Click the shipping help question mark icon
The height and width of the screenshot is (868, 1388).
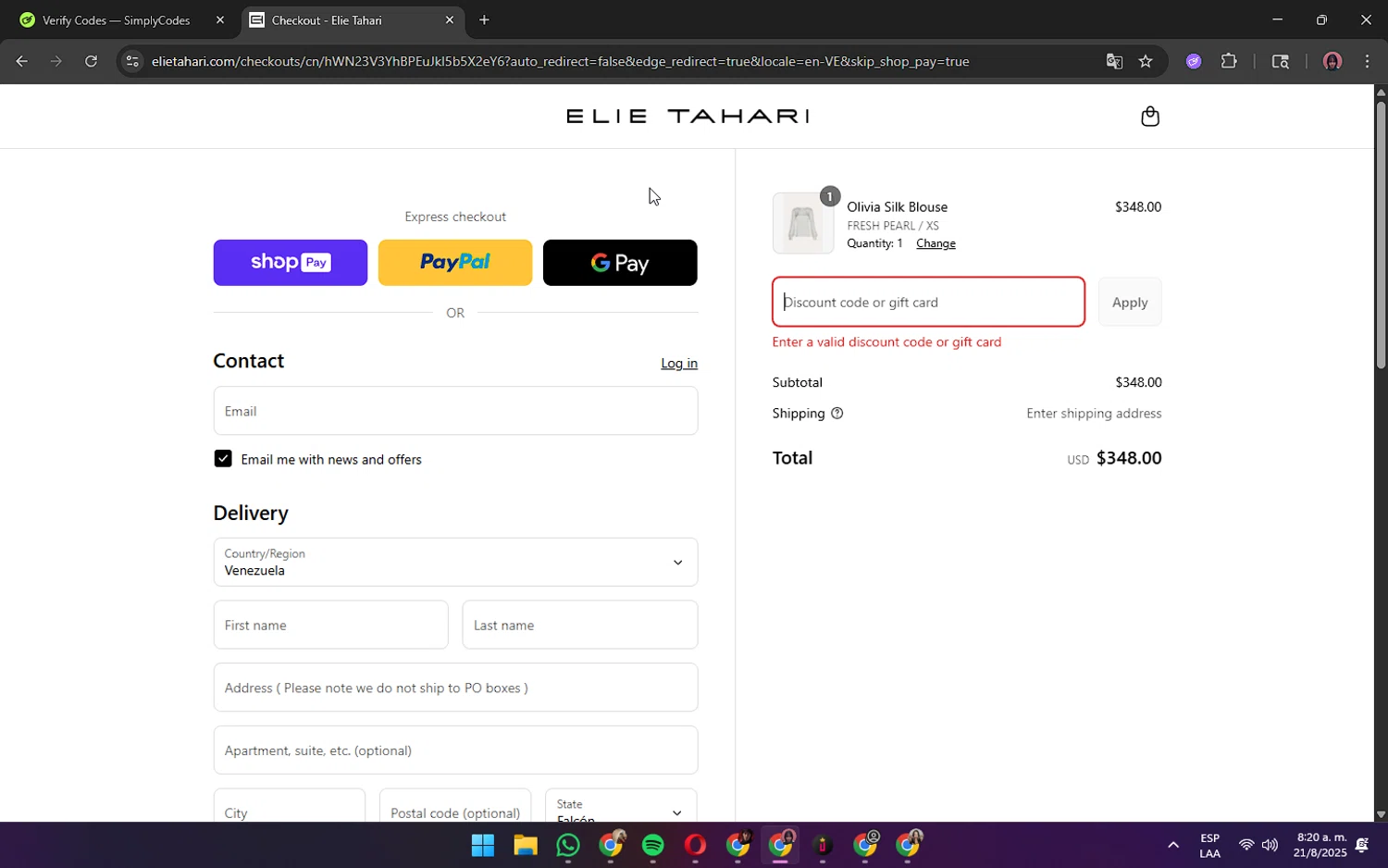(x=837, y=414)
